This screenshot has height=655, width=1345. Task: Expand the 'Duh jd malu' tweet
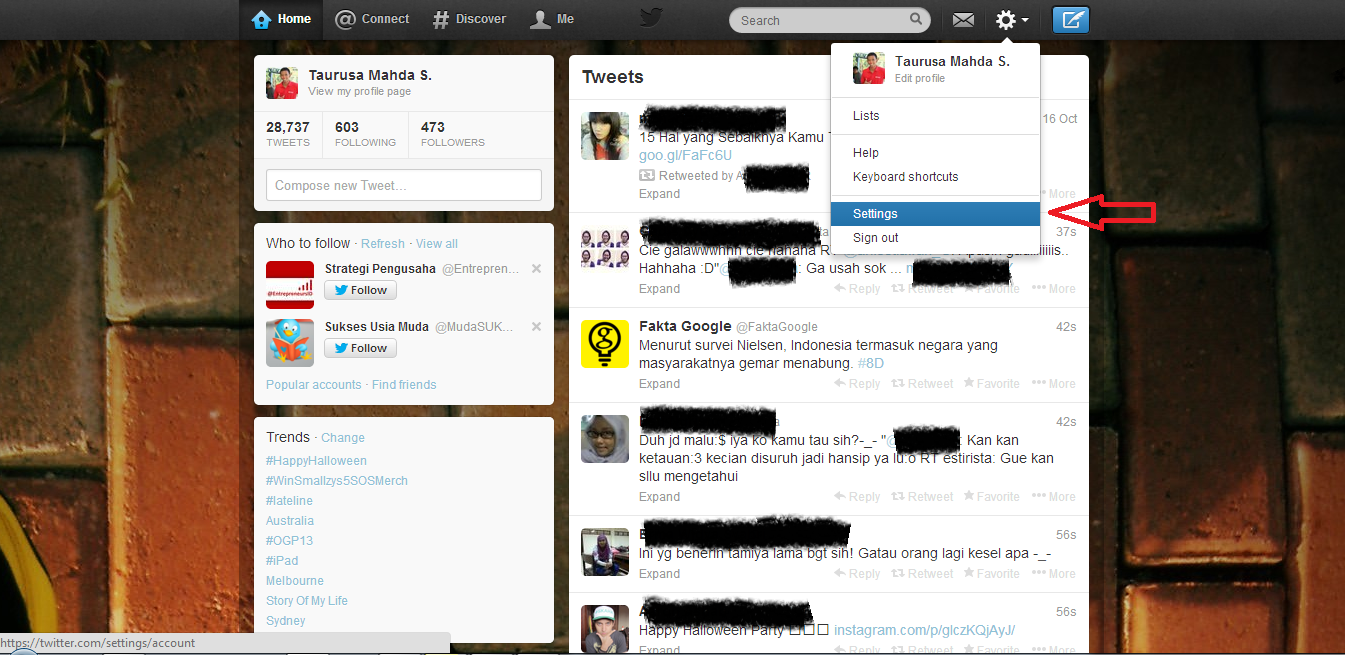(x=659, y=497)
